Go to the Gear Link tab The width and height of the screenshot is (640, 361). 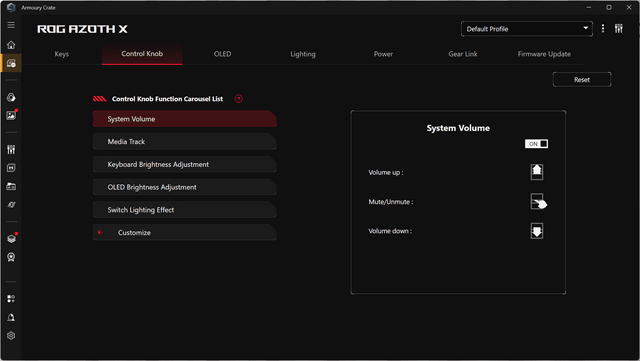click(x=463, y=54)
